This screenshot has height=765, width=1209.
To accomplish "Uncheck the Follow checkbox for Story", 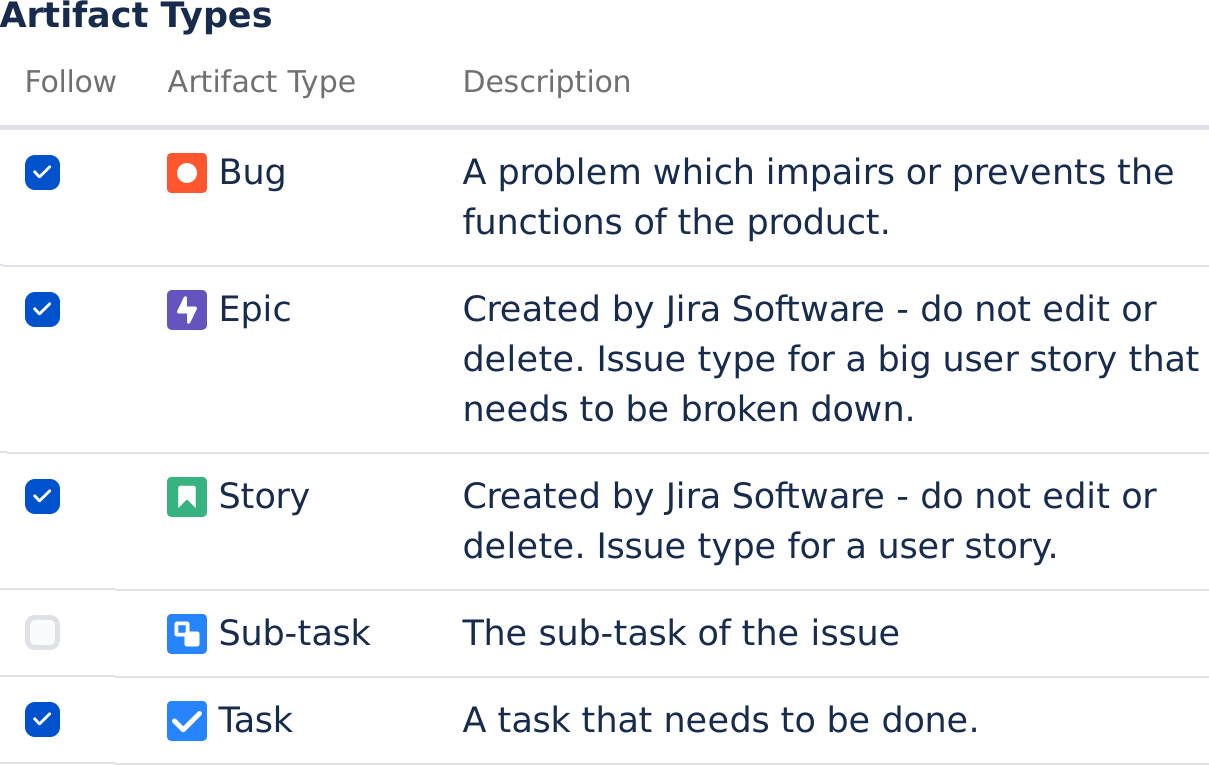I will click(x=43, y=496).
